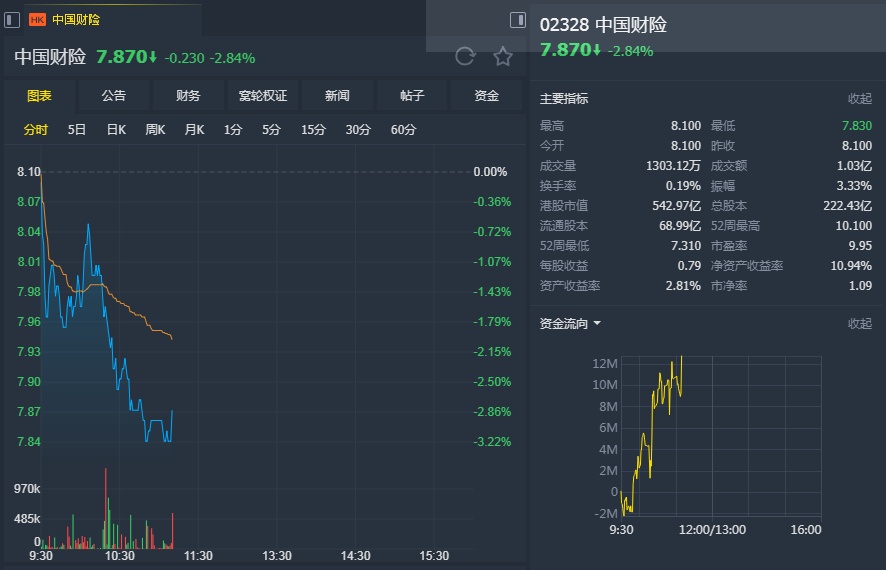Viewport: 886px width, 570px height.
Task: Select the 60分 chart interval
Action: (404, 130)
